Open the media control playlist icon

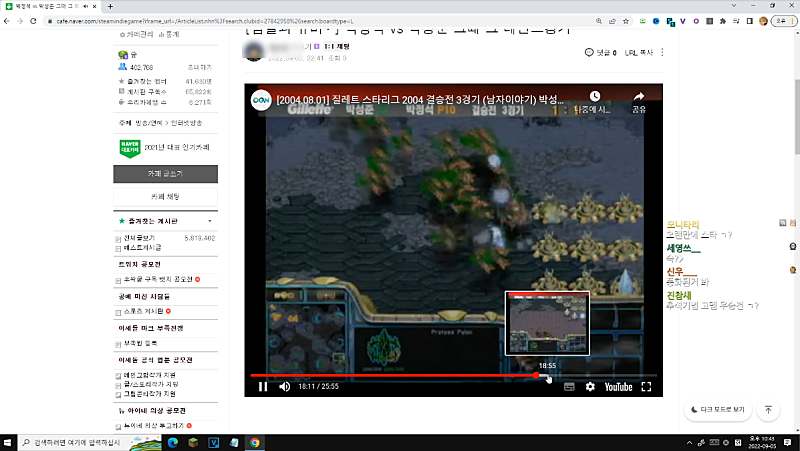pyautogui.click(x=736, y=21)
